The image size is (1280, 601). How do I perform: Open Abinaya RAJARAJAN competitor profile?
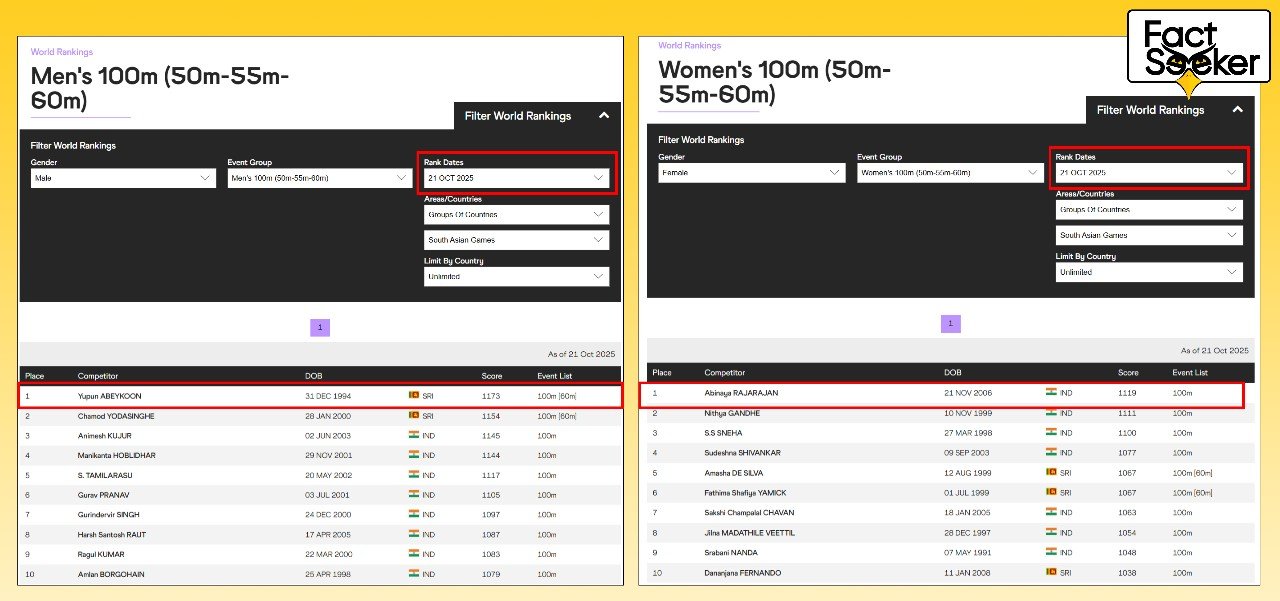[x=741, y=393]
